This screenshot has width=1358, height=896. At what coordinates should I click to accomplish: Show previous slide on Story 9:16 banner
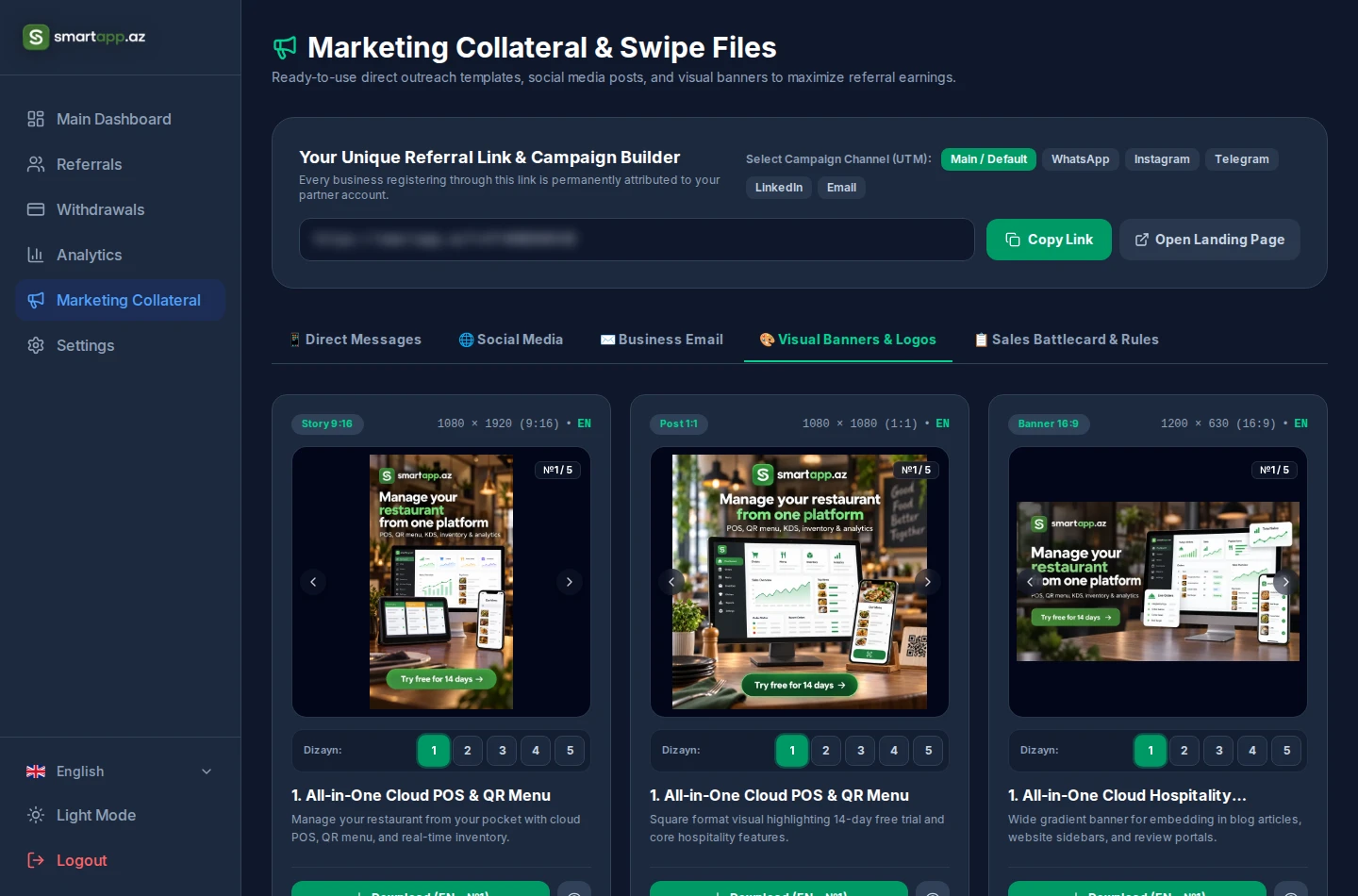[x=313, y=582]
